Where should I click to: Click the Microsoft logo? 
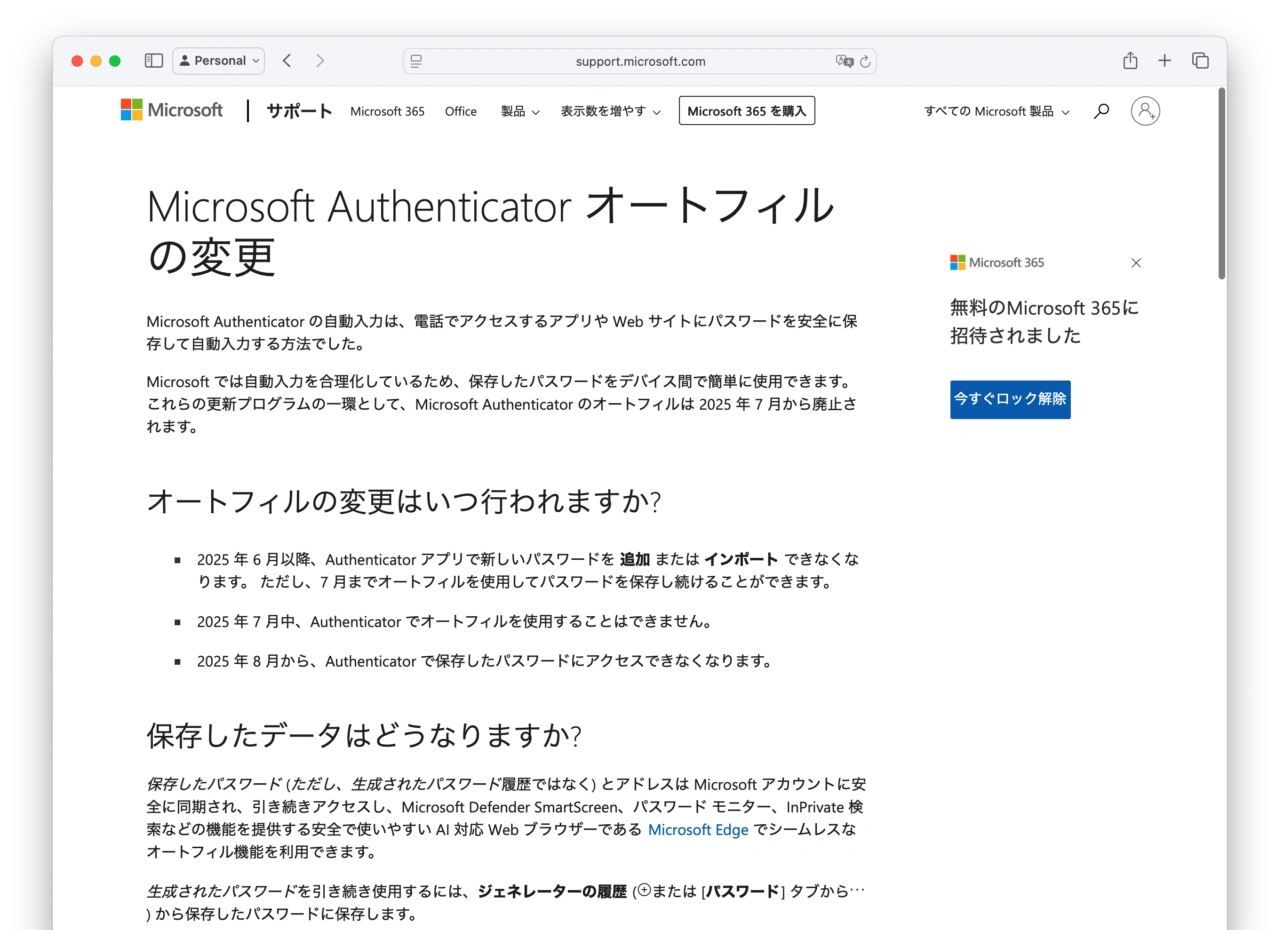(x=172, y=110)
